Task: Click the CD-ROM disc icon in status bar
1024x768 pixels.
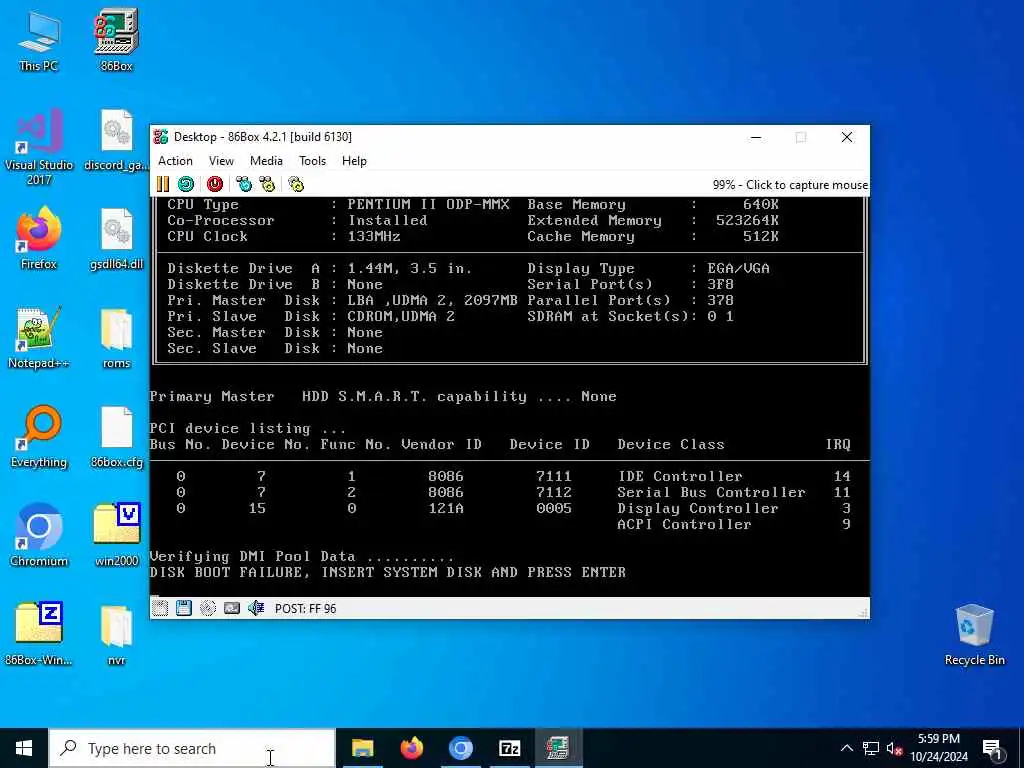Action: click(x=208, y=608)
